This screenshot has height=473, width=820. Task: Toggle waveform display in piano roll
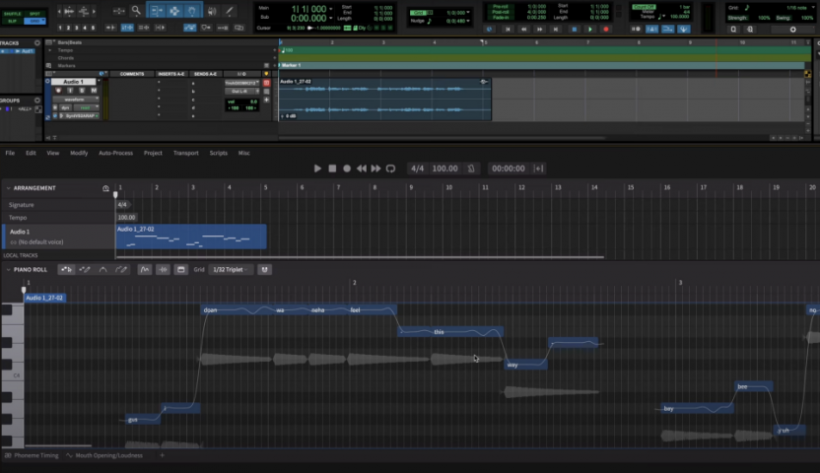point(163,269)
